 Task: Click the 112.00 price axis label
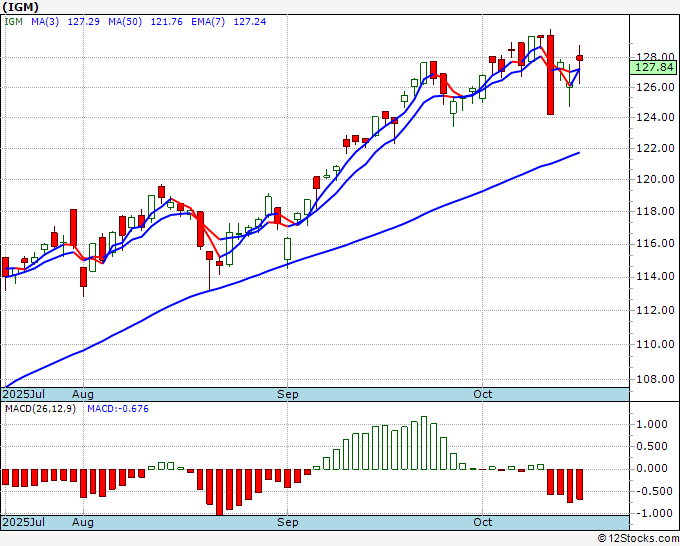(x=655, y=310)
